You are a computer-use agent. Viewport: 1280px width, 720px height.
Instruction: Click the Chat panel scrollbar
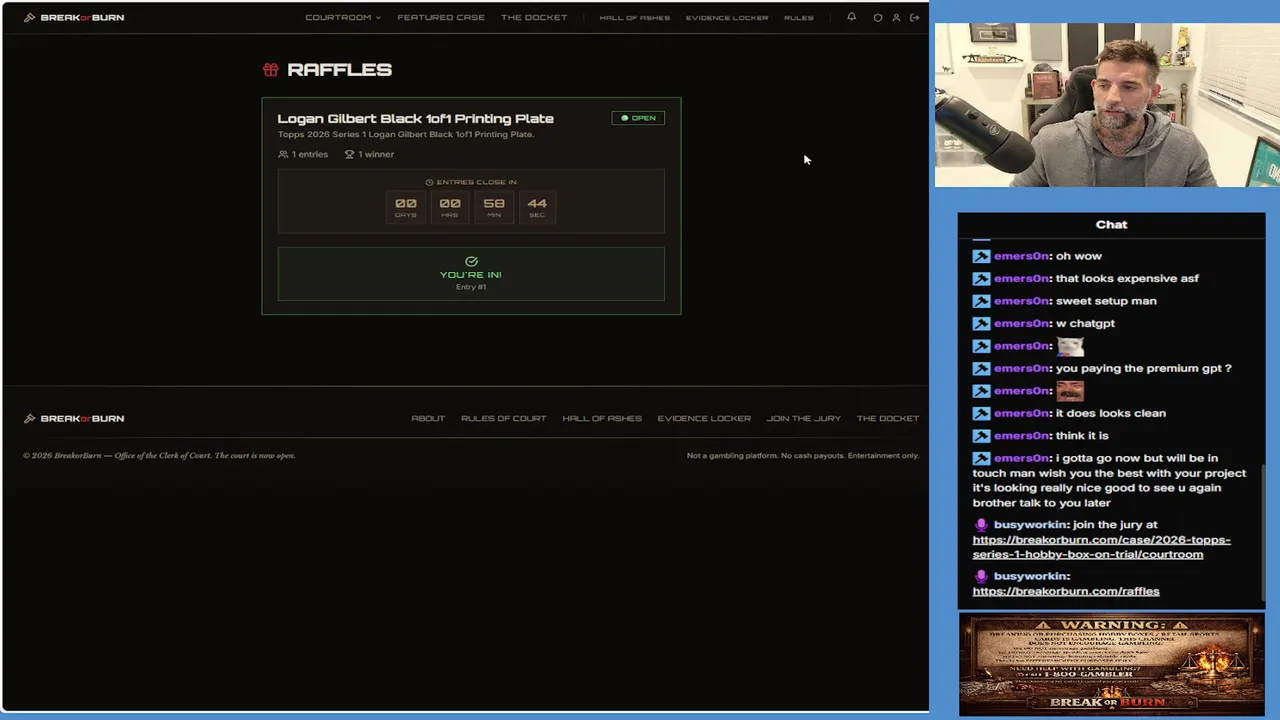1262,535
